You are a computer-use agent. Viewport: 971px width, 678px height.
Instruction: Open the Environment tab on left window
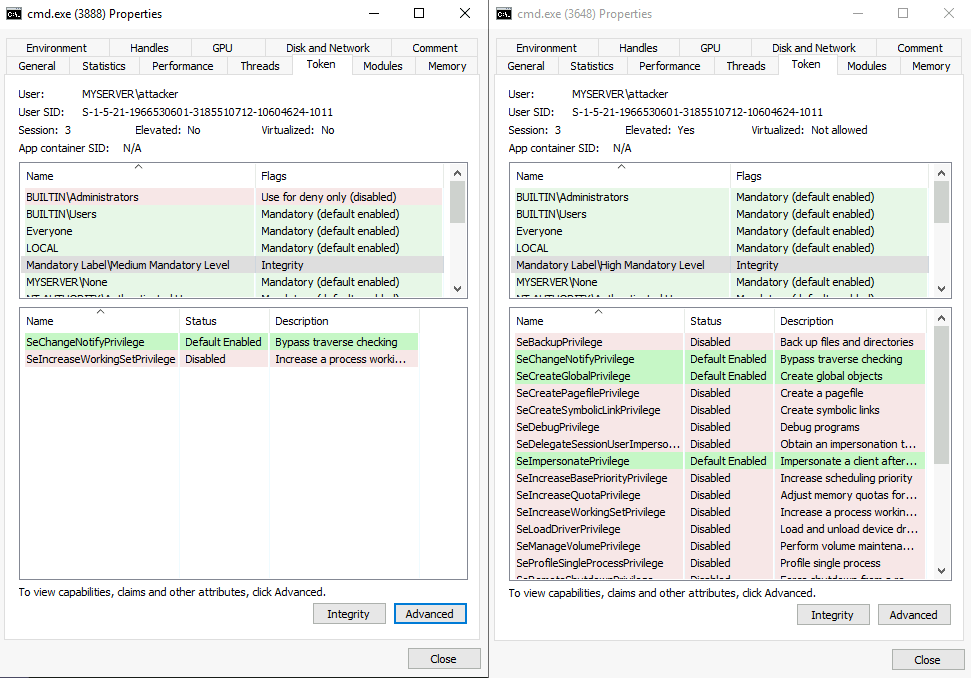click(x=56, y=47)
